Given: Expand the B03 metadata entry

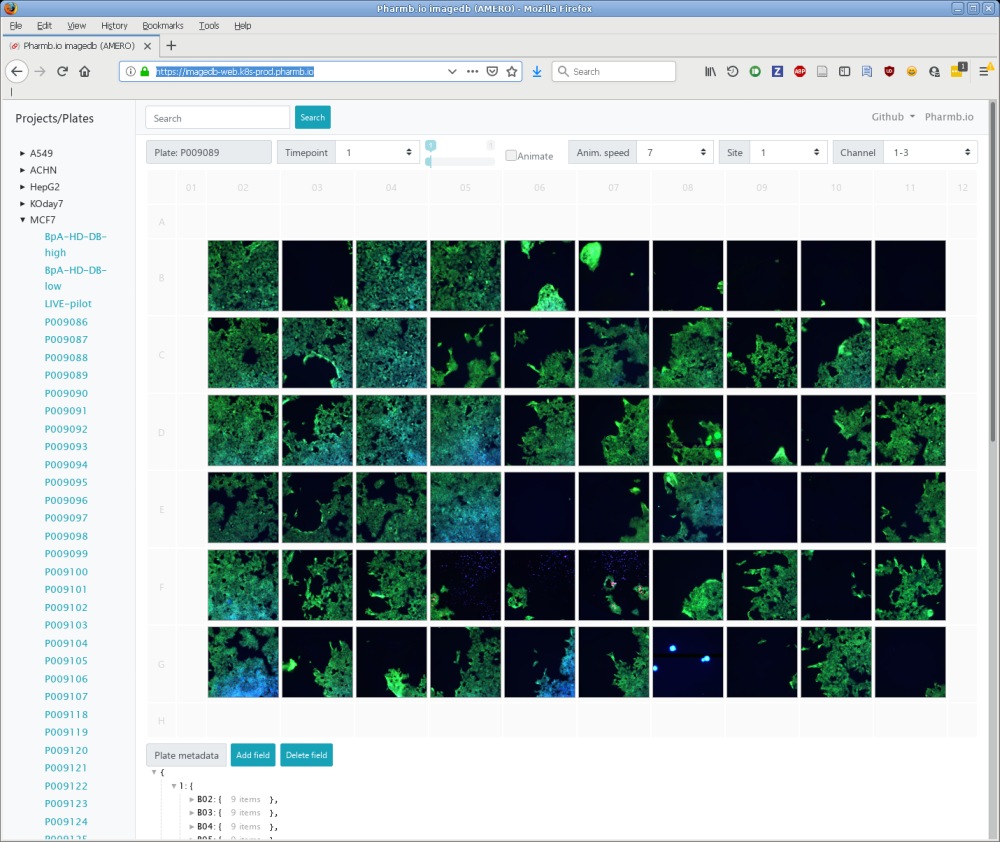Looking at the screenshot, I should 192,813.
